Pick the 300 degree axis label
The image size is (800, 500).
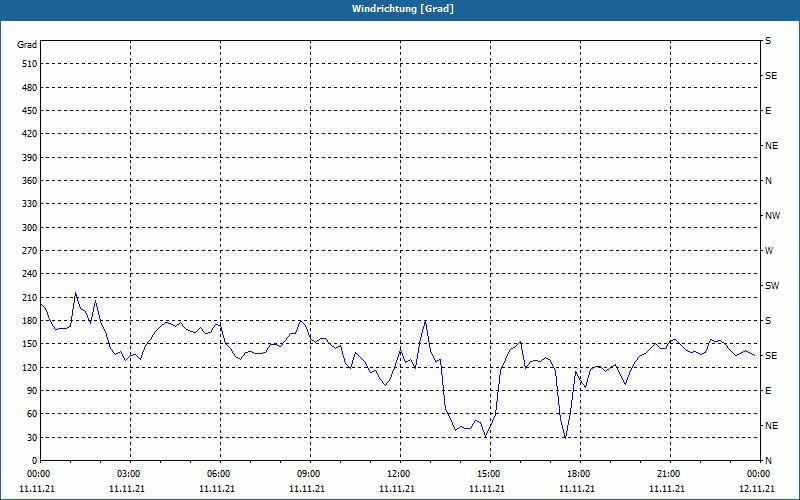30,228
